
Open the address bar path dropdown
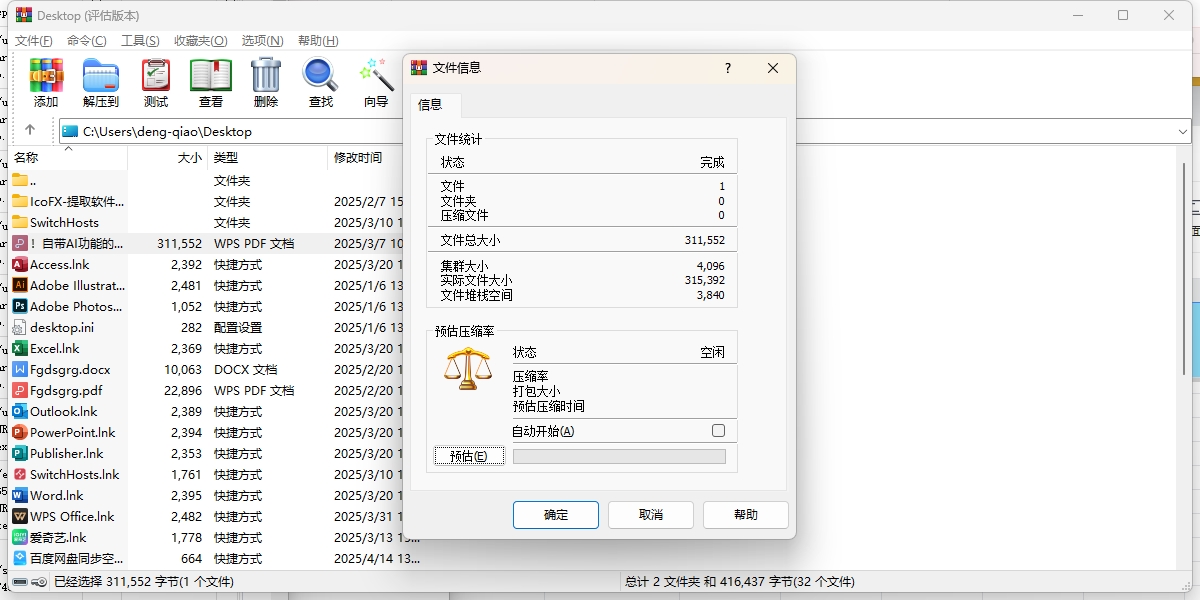click(x=1184, y=130)
